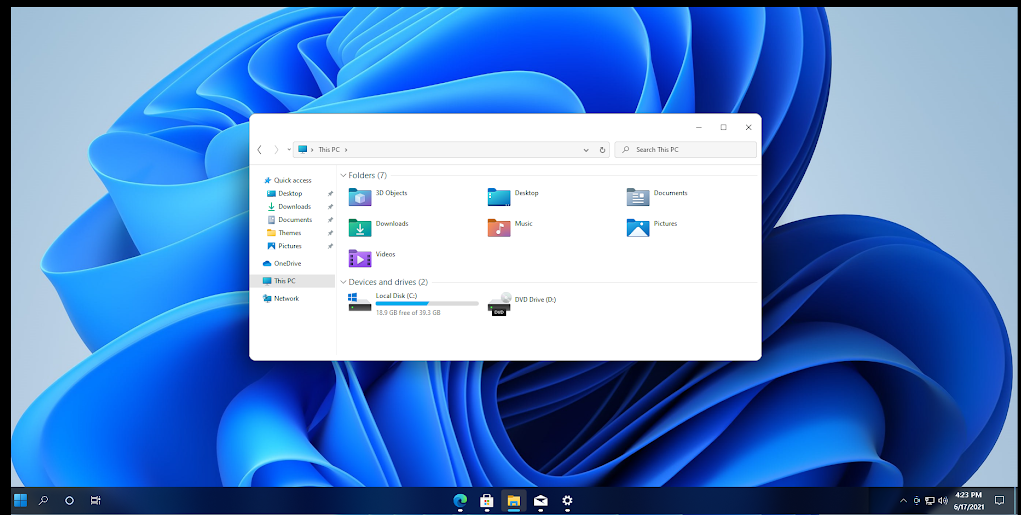Click the clock and date on taskbar

coord(968,501)
